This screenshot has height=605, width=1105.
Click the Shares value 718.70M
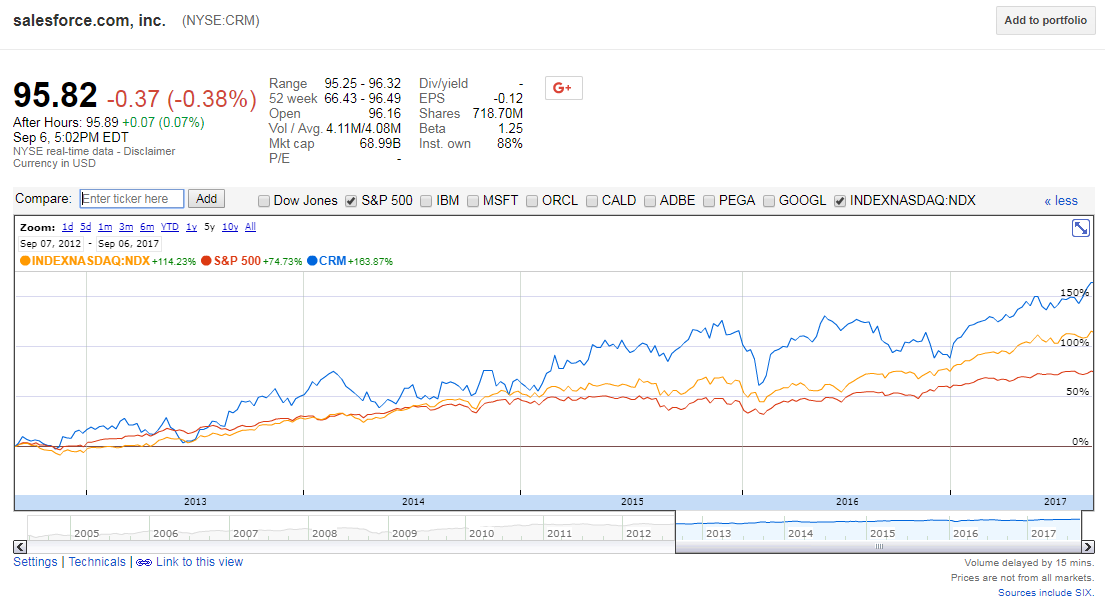[498, 114]
